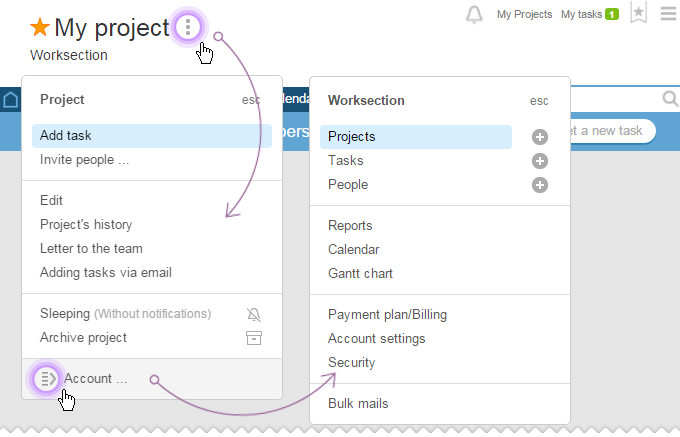
Task: Click the search magnifier icon
Action: click(x=670, y=99)
